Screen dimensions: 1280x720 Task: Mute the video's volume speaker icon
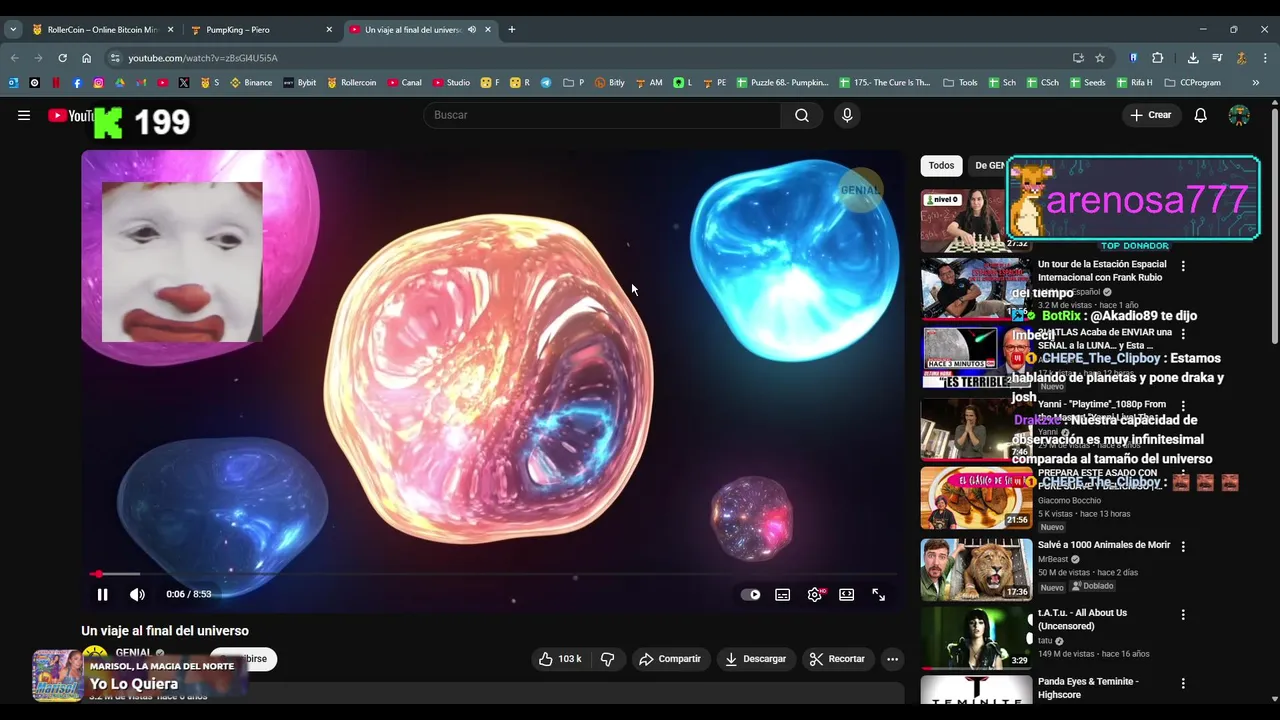pos(137,594)
